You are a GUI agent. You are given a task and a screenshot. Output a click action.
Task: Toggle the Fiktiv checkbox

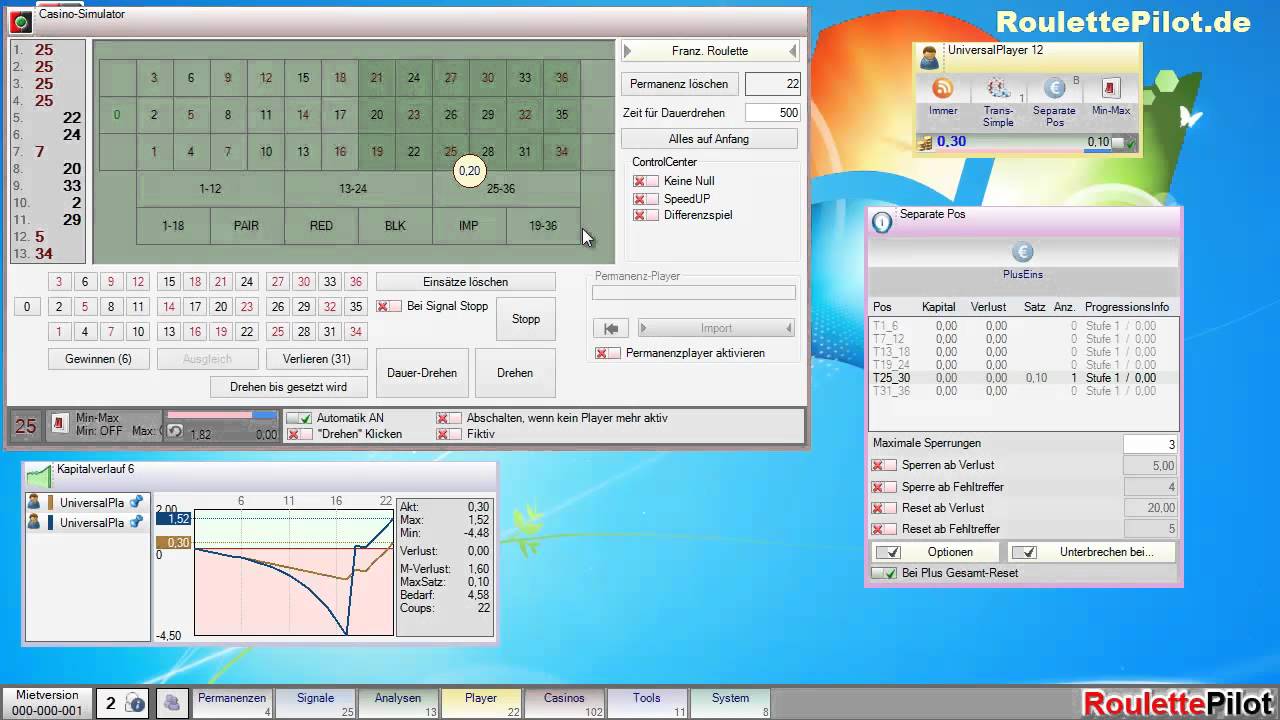click(x=449, y=434)
